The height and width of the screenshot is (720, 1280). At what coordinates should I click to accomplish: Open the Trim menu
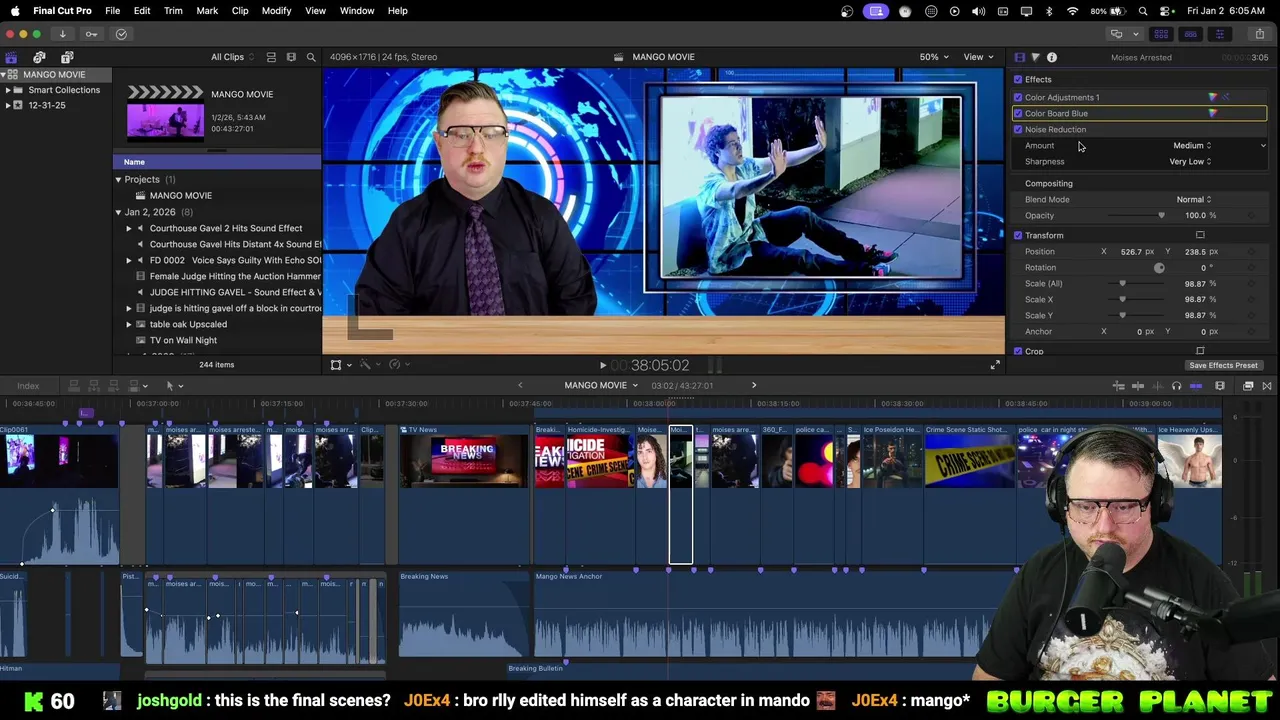pyautogui.click(x=173, y=11)
